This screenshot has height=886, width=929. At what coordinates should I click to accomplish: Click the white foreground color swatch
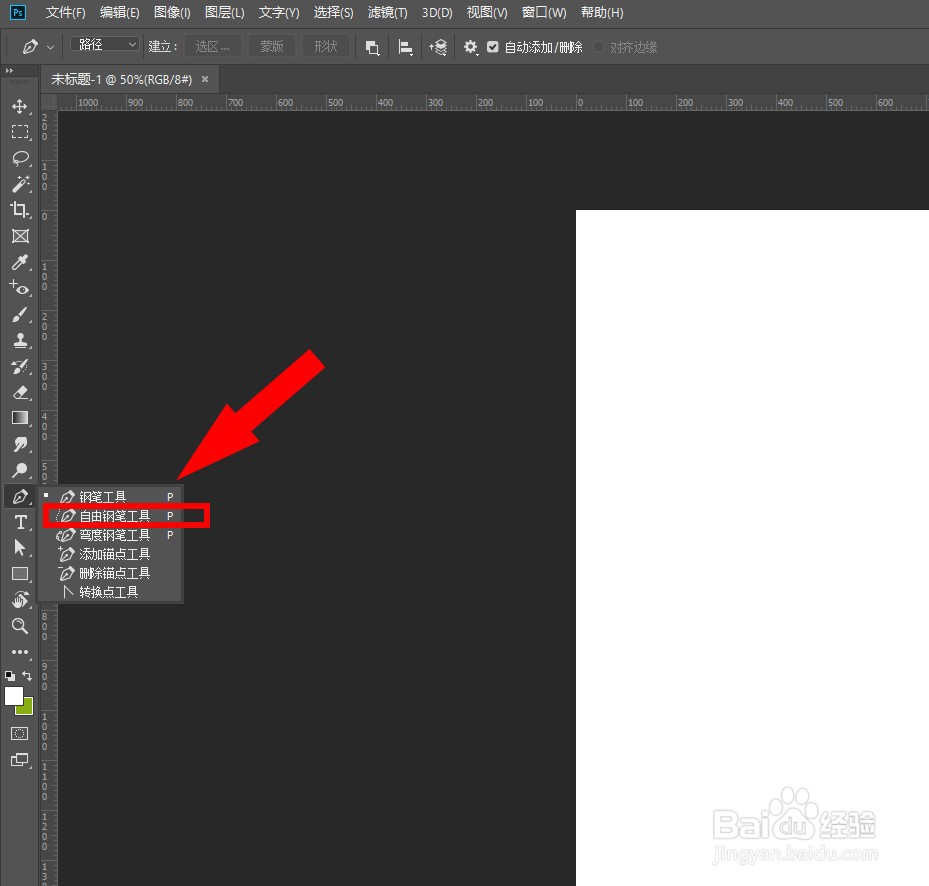(14, 696)
